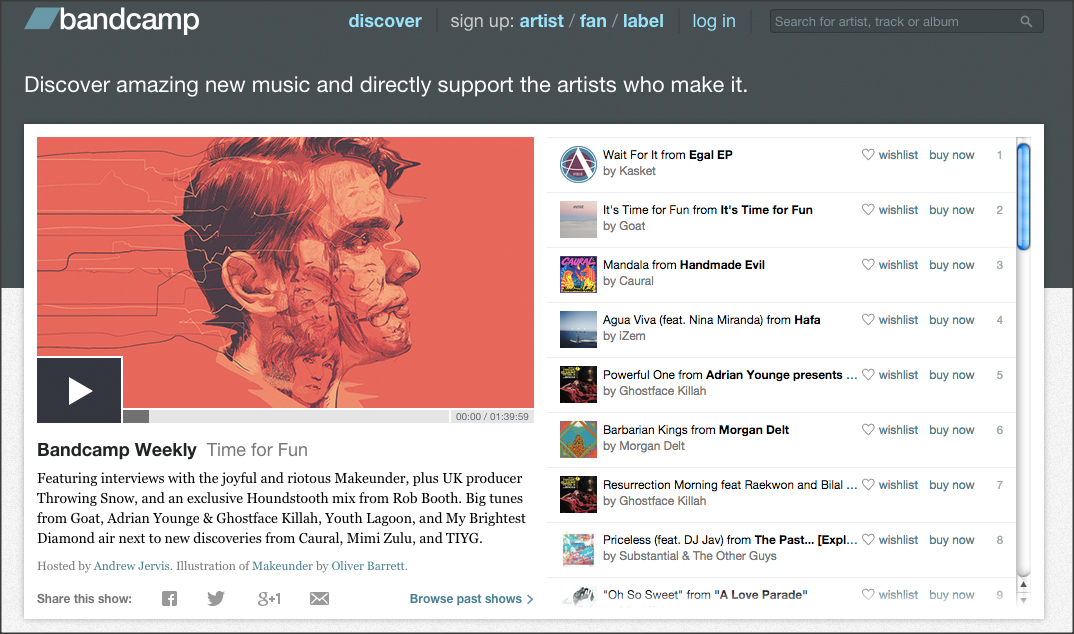Browse past shows

tap(471, 598)
